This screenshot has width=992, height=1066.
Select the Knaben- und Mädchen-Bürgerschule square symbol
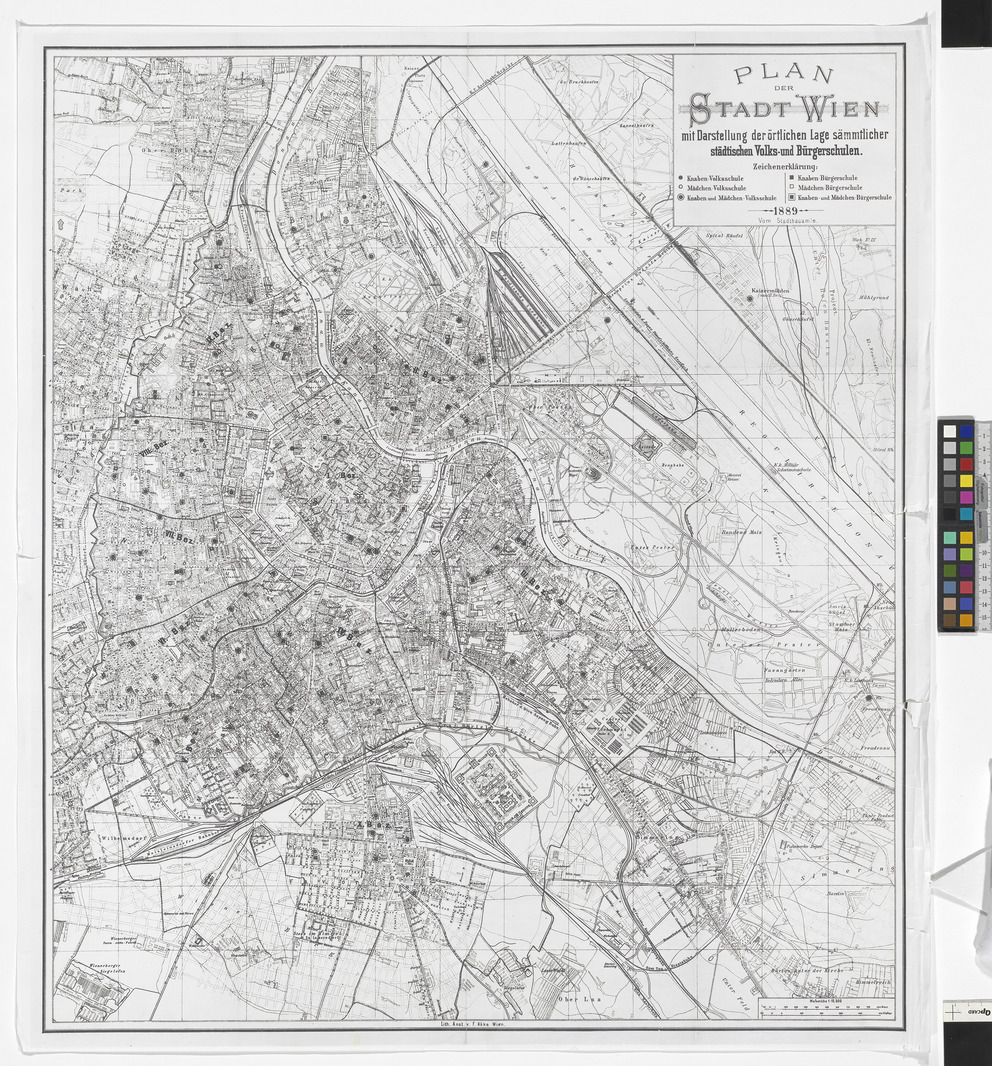(792, 197)
